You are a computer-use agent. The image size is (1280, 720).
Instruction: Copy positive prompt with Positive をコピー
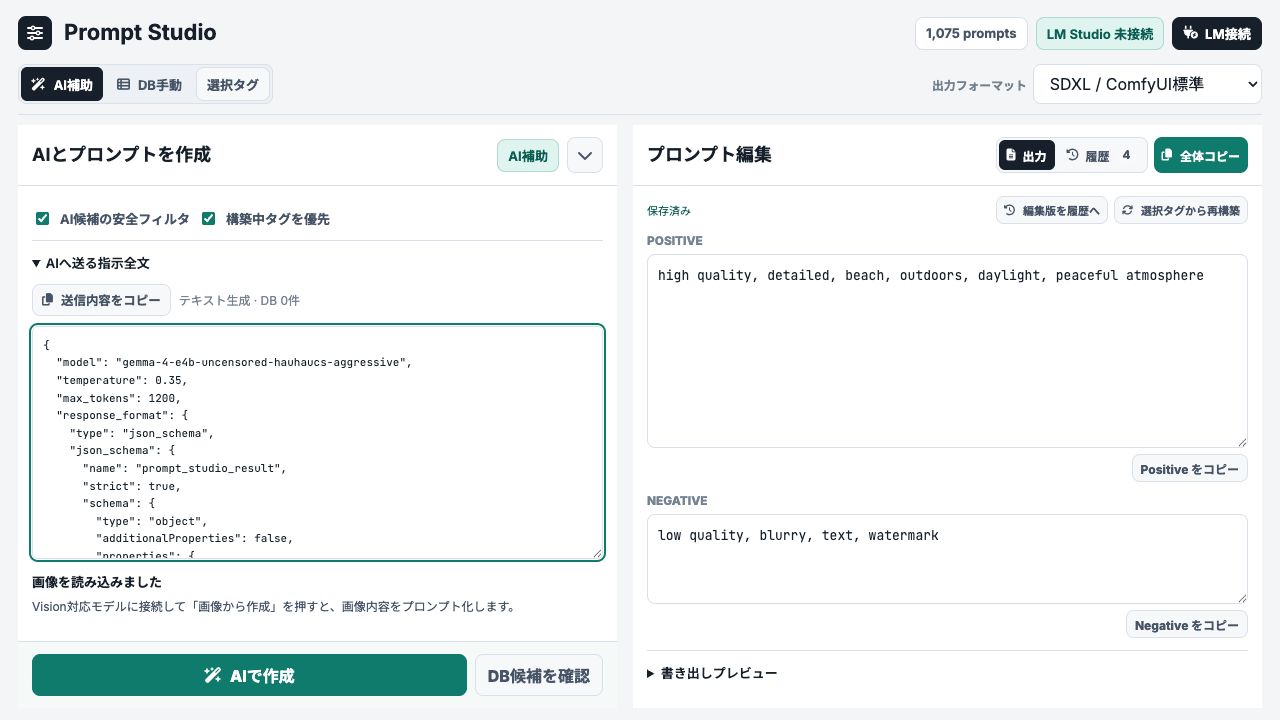pyautogui.click(x=1190, y=469)
